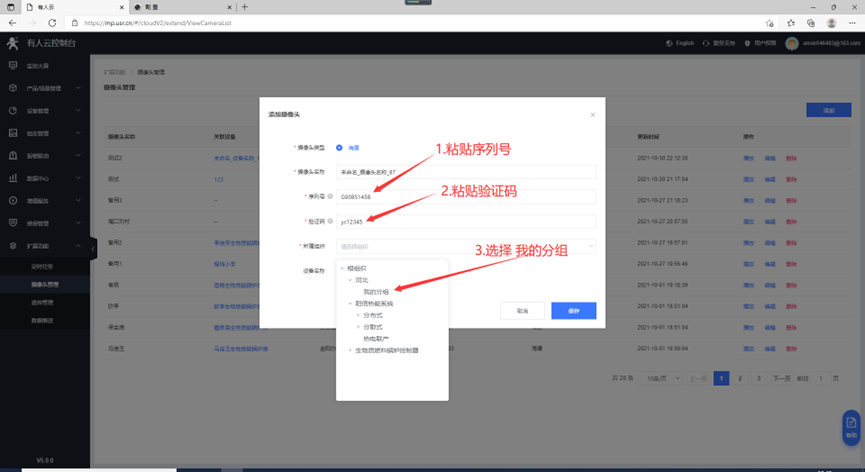Viewport: 865px width, 472px height.
Task: Click the user permission pin icon
Action: pyautogui.click(x=747, y=43)
